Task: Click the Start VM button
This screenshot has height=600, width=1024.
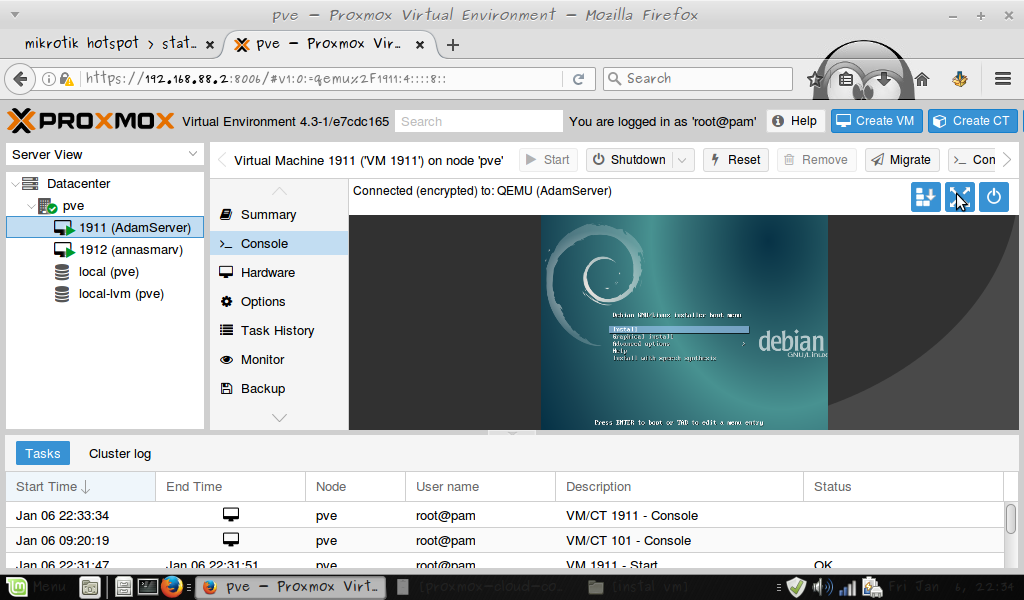Action: click(548, 160)
